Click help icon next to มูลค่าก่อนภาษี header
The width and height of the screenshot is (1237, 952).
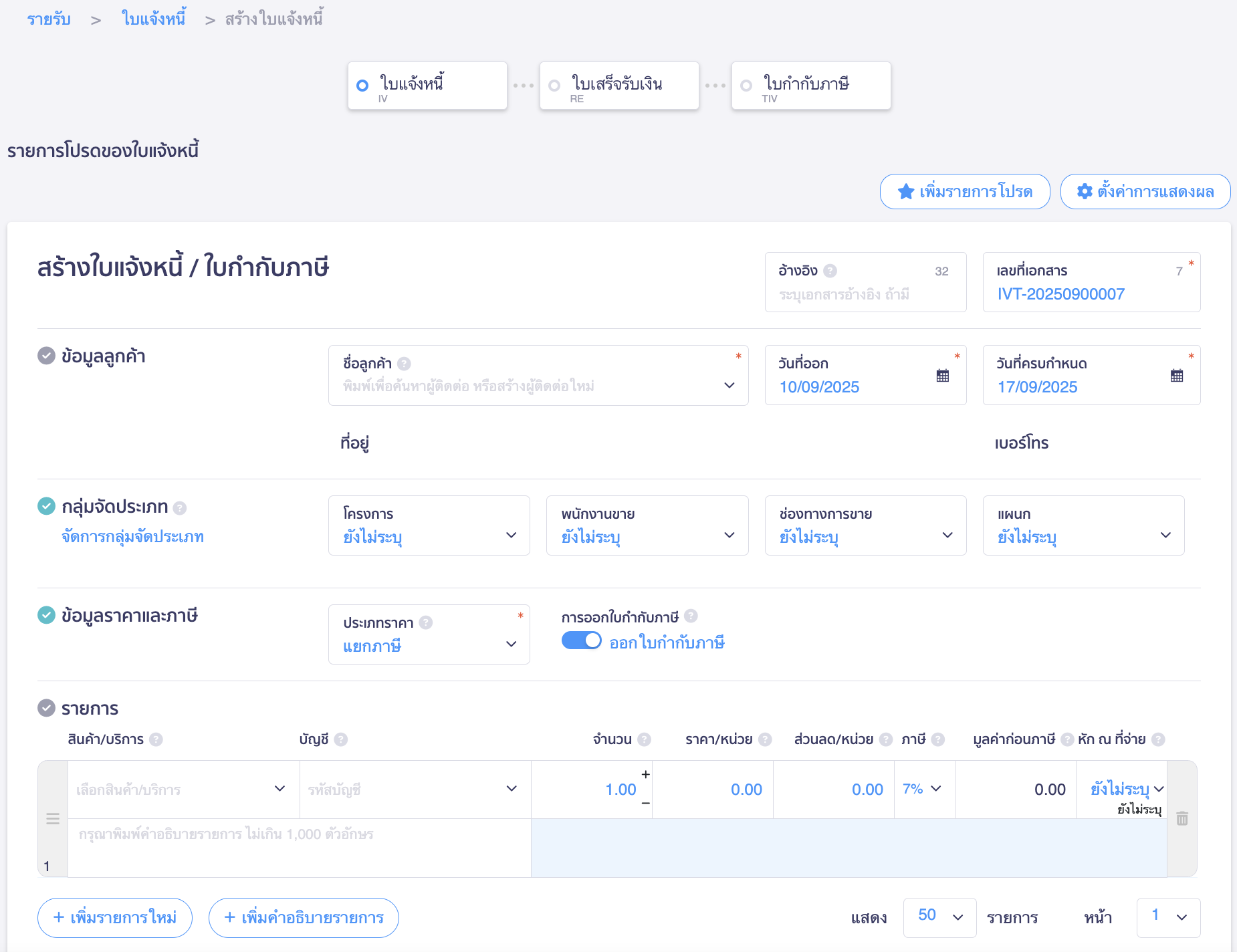pos(1067,739)
